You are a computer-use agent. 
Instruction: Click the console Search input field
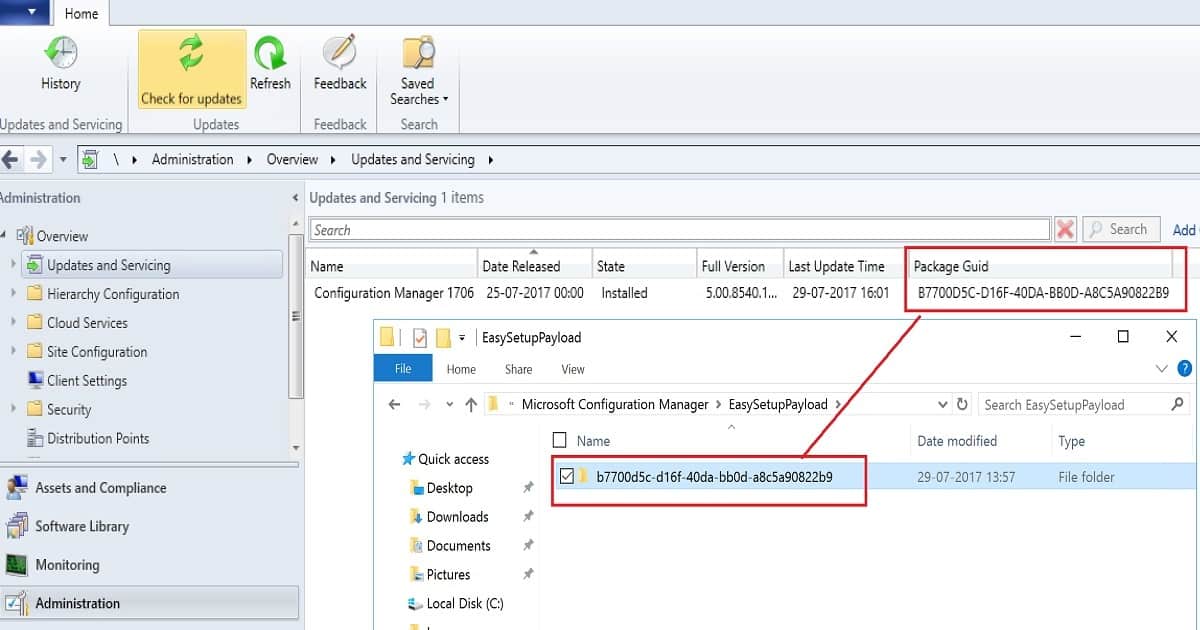680,230
